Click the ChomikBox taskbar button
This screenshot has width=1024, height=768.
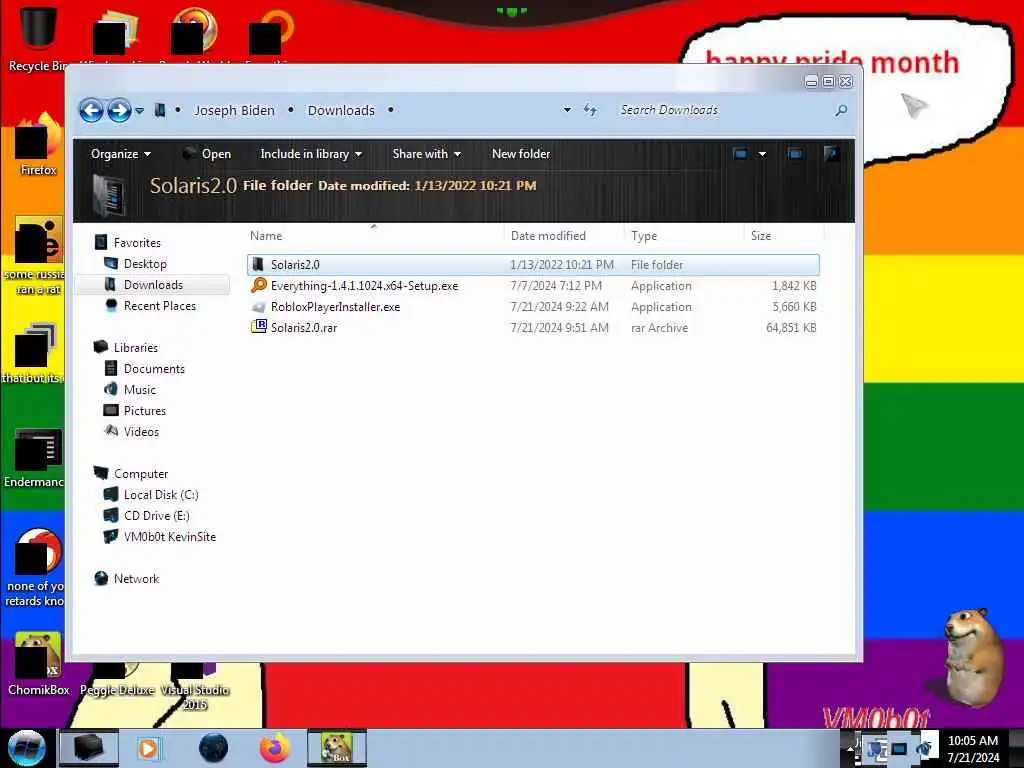337,748
